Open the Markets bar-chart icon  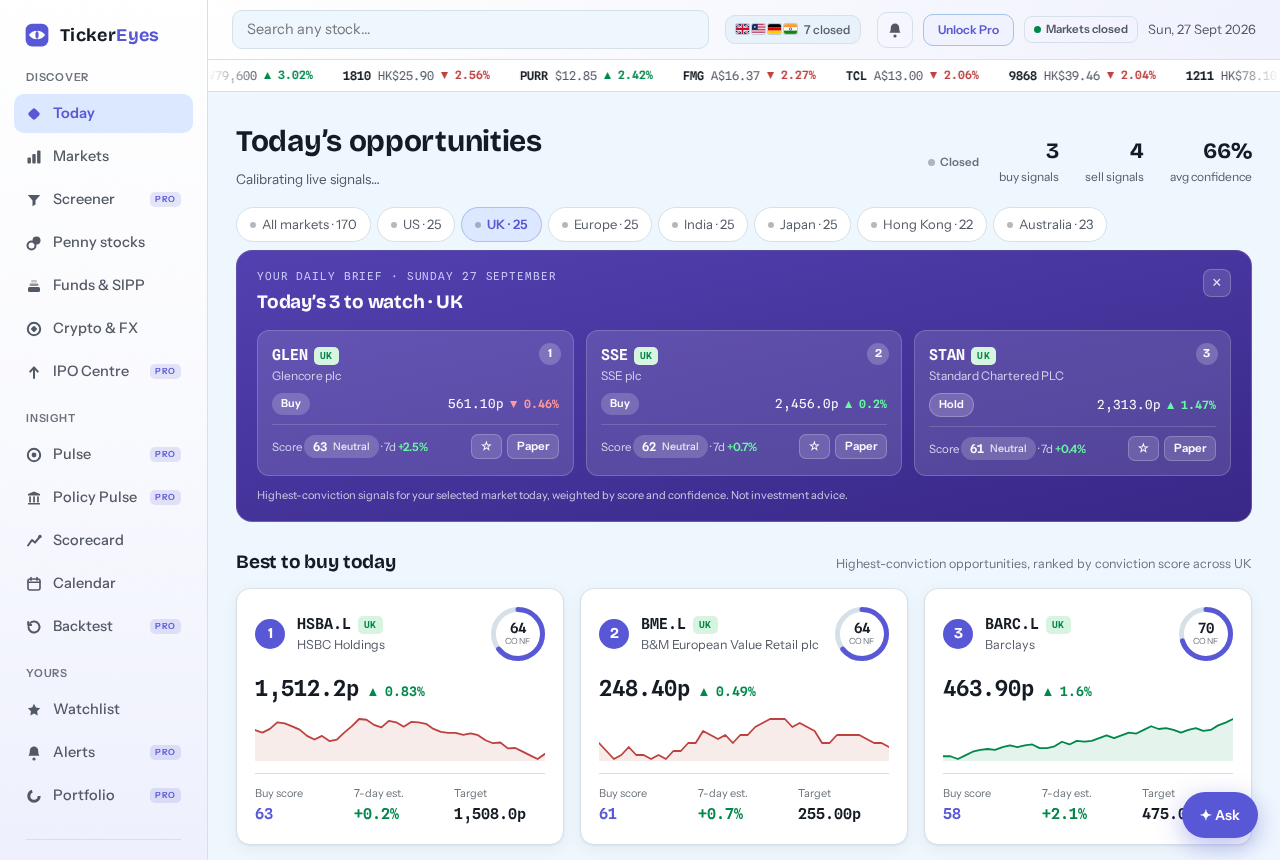pos(34,157)
